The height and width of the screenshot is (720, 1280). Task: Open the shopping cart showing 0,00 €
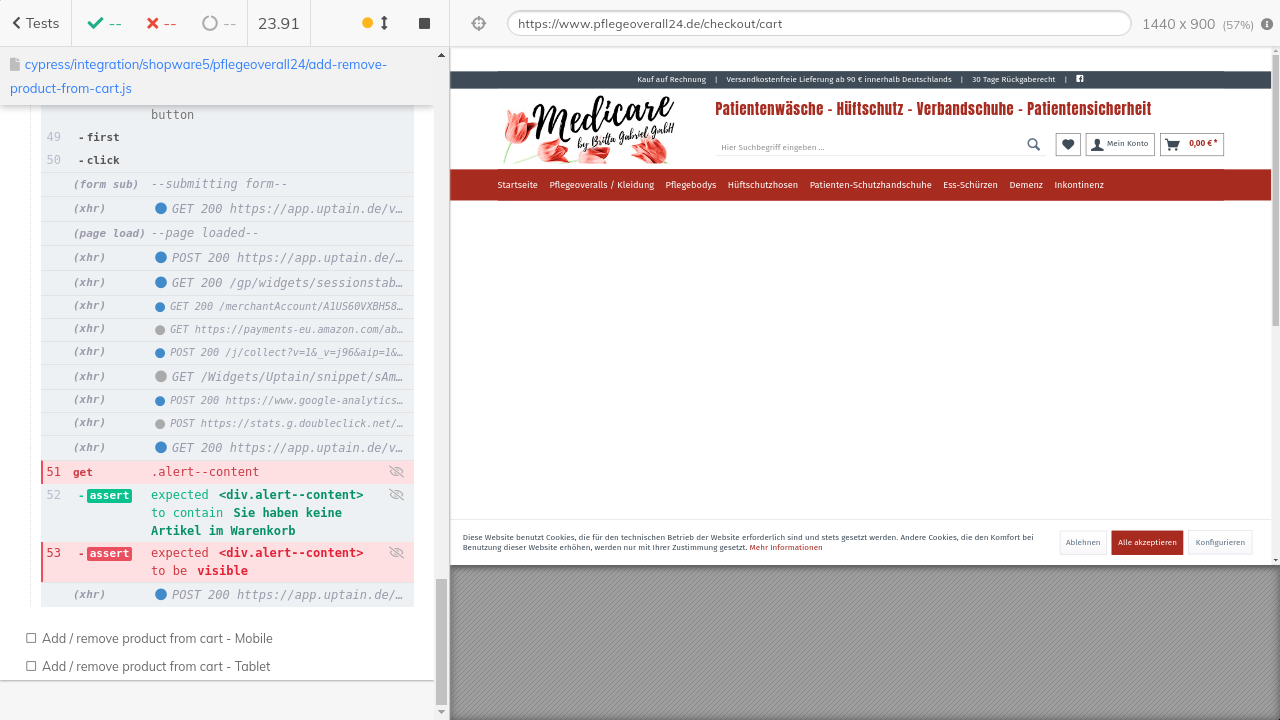pyautogui.click(x=1191, y=144)
